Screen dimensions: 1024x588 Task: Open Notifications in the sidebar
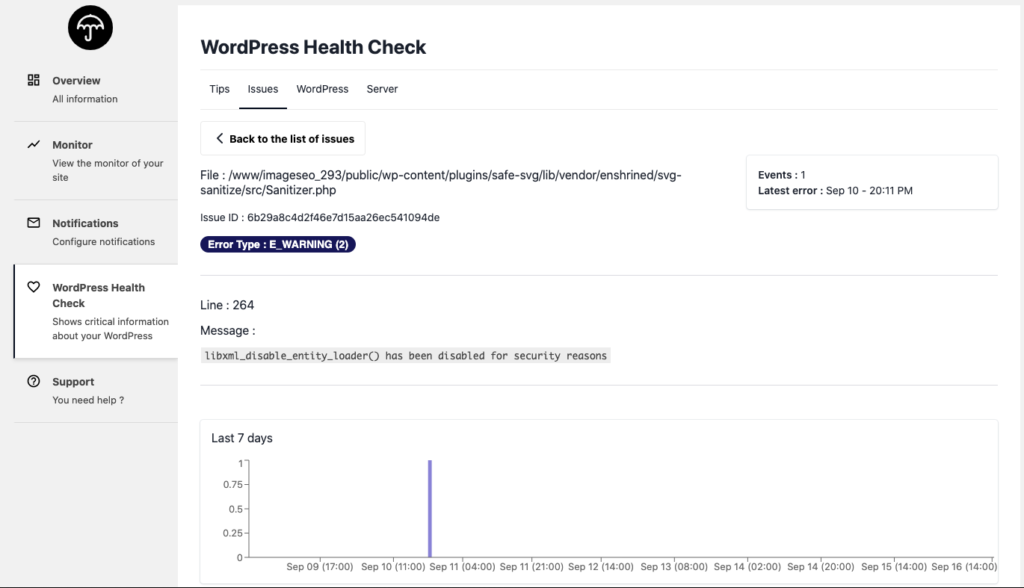(x=95, y=232)
